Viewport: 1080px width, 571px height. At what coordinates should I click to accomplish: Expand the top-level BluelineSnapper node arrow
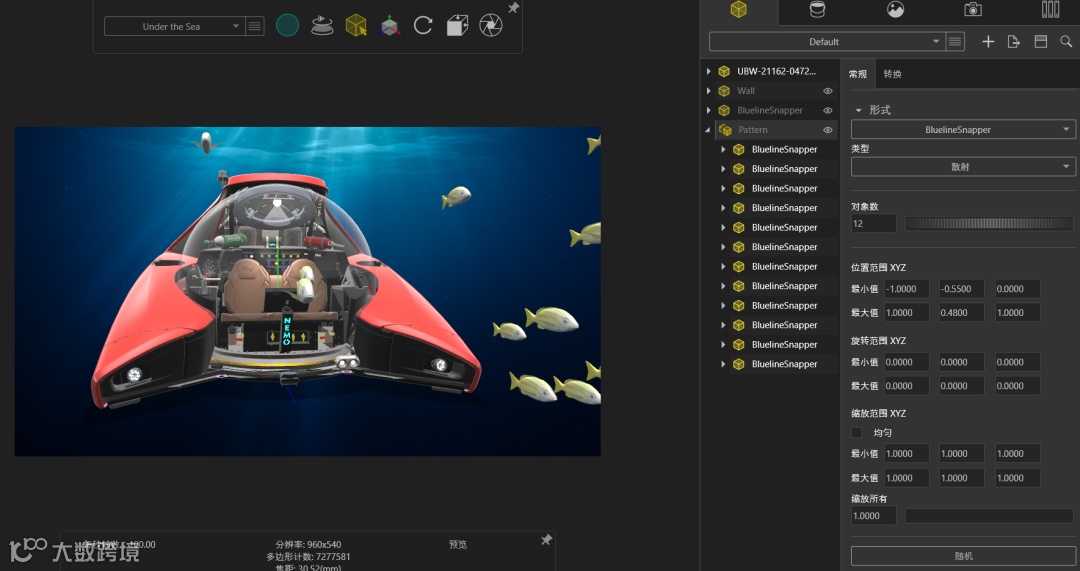click(x=708, y=110)
